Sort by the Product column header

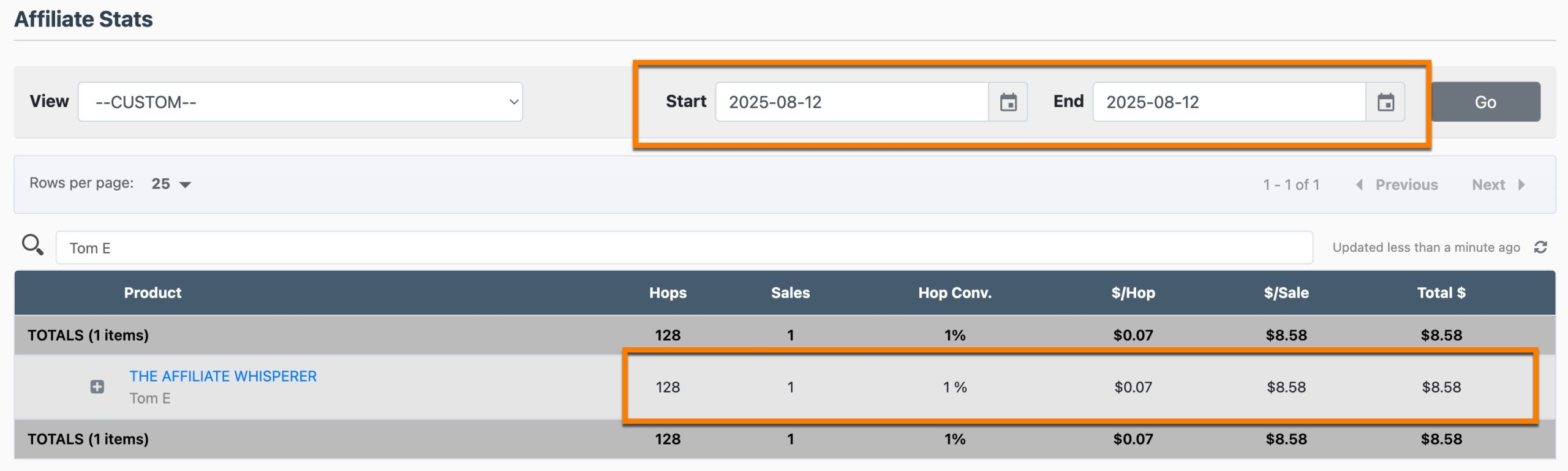coord(153,293)
